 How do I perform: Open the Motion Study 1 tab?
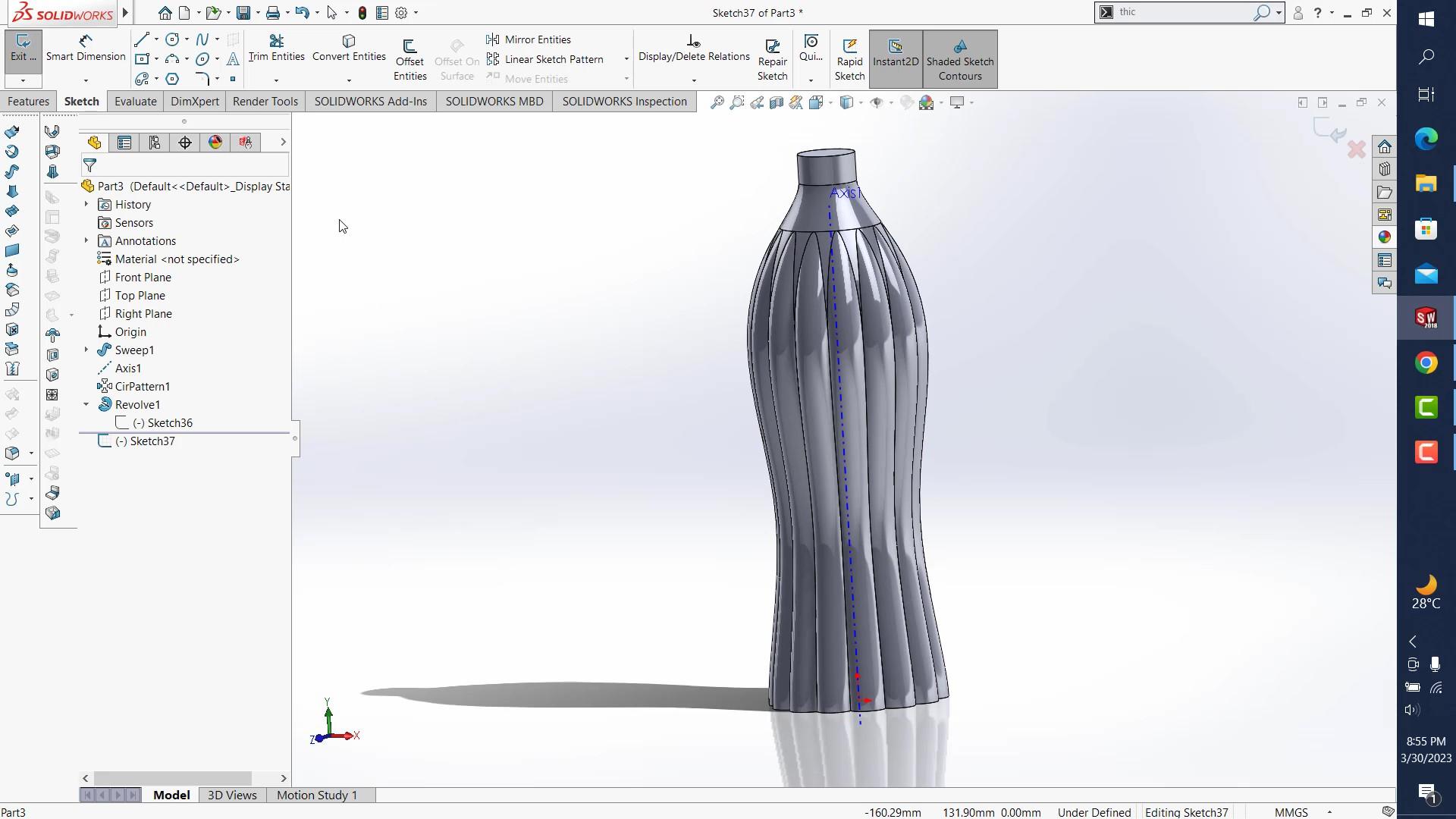pyautogui.click(x=316, y=795)
